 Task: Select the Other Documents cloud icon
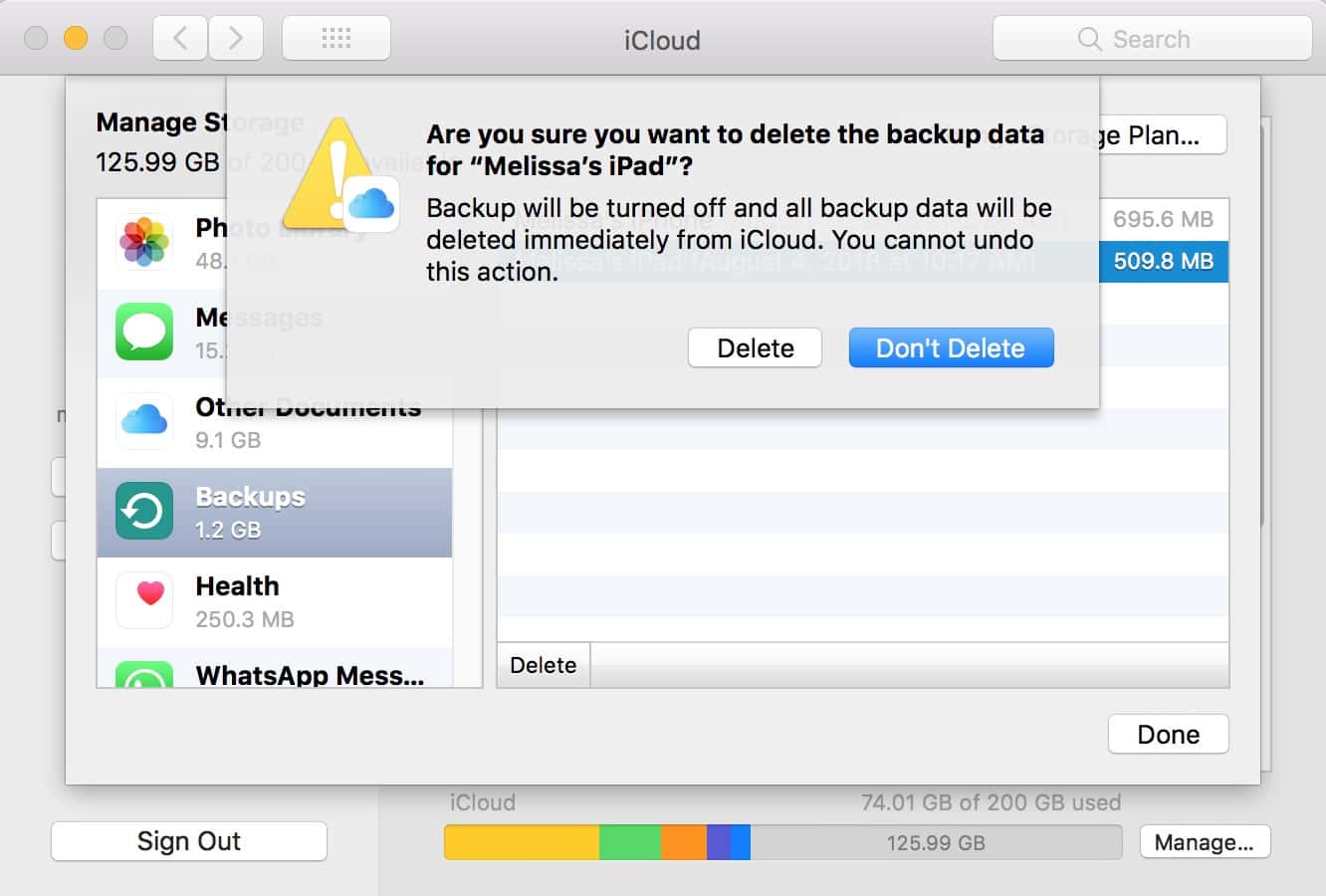[x=143, y=421]
